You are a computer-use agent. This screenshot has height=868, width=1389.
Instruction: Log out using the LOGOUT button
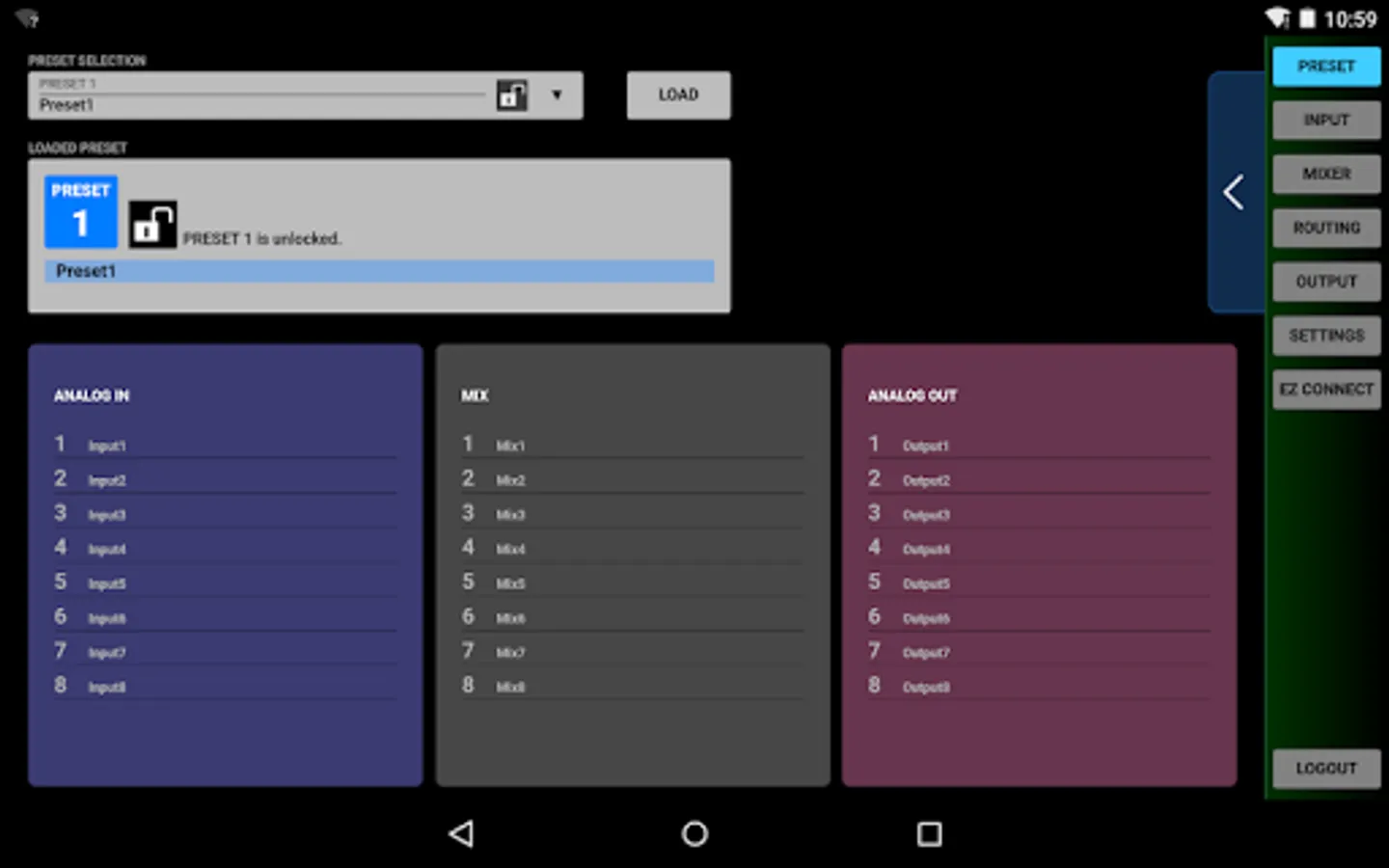1326,769
